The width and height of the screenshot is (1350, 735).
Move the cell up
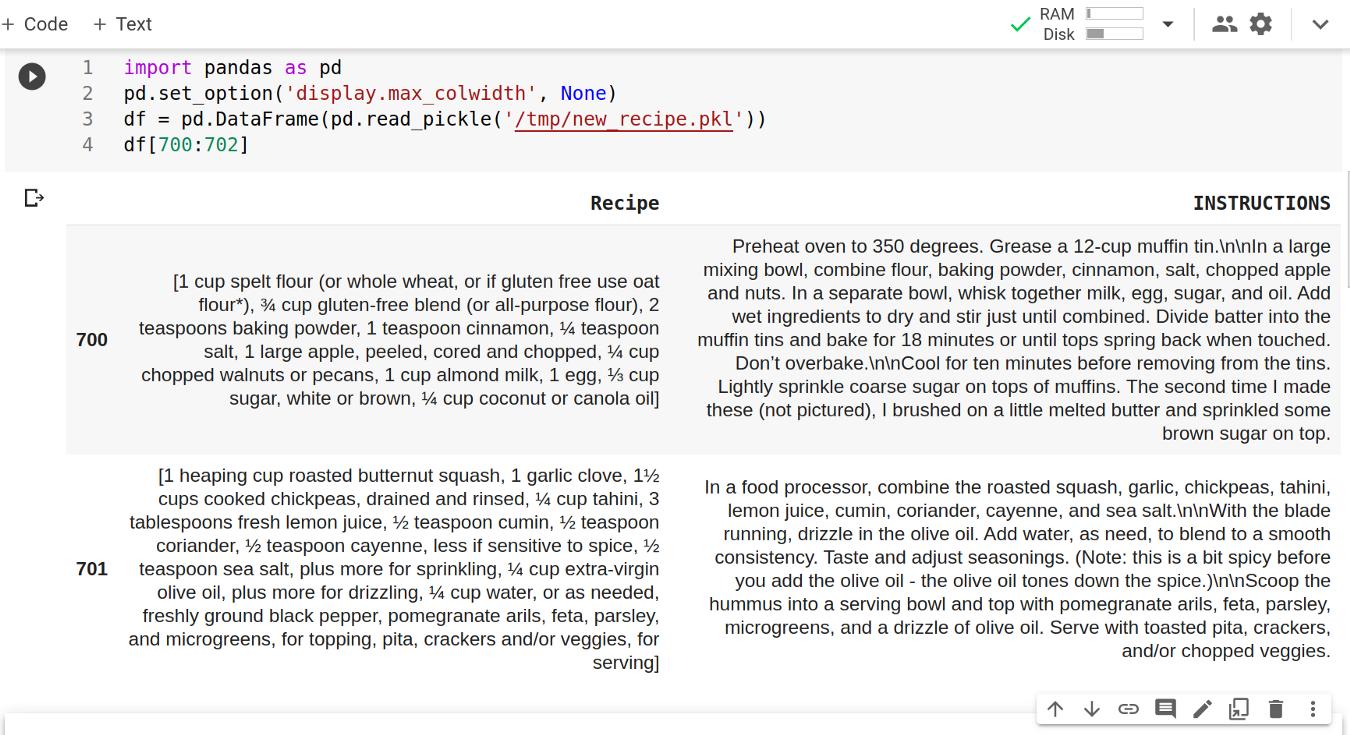point(1055,709)
